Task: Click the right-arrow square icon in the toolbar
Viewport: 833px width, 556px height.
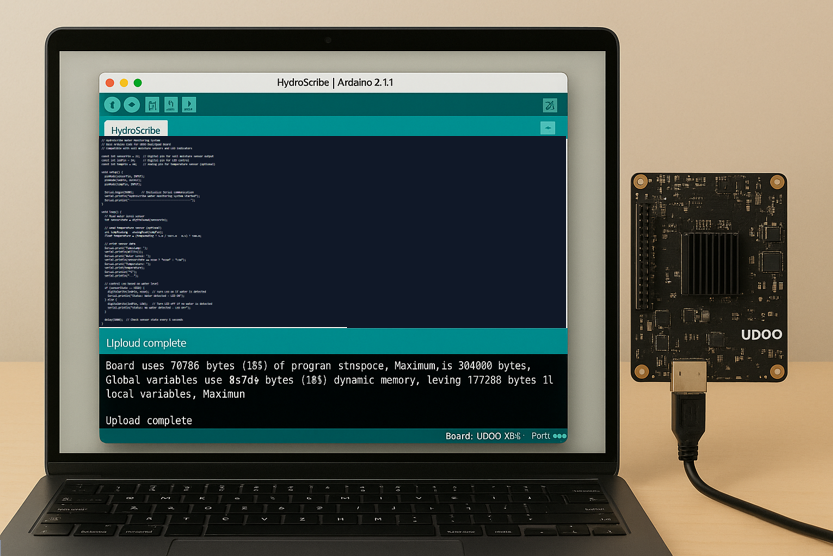Action: (189, 105)
